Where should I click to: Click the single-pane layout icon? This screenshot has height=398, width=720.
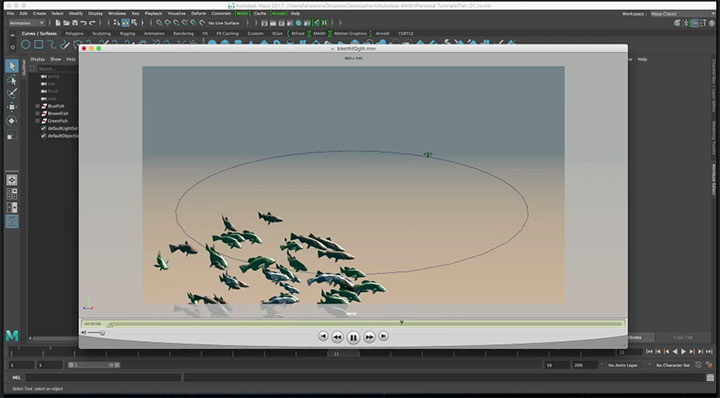click(x=12, y=180)
